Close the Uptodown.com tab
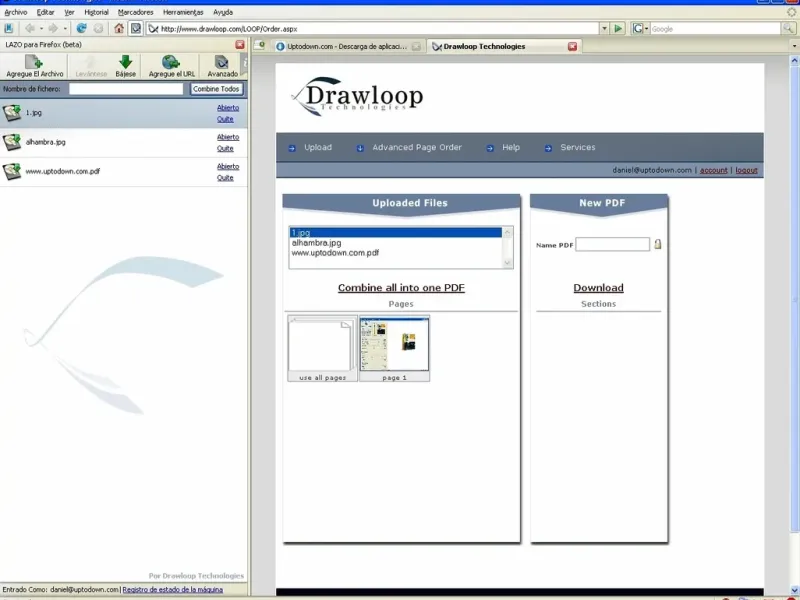This screenshot has height=600, width=800. 416,46
